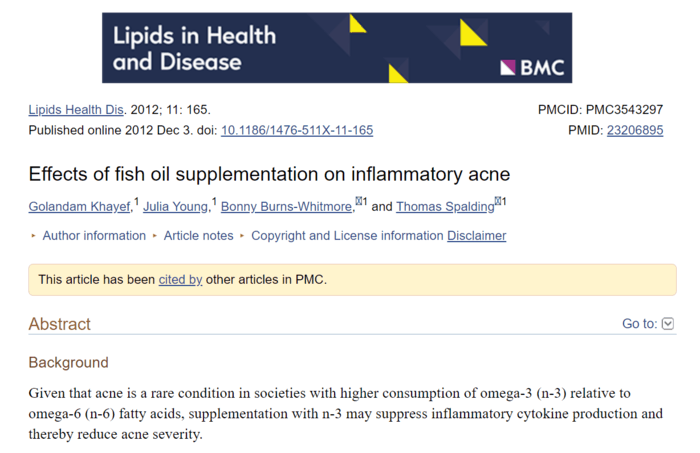This screenshot has height=453, width=700.
Task: Click the article title about fish oil supplementation
Action: point(269,174)
